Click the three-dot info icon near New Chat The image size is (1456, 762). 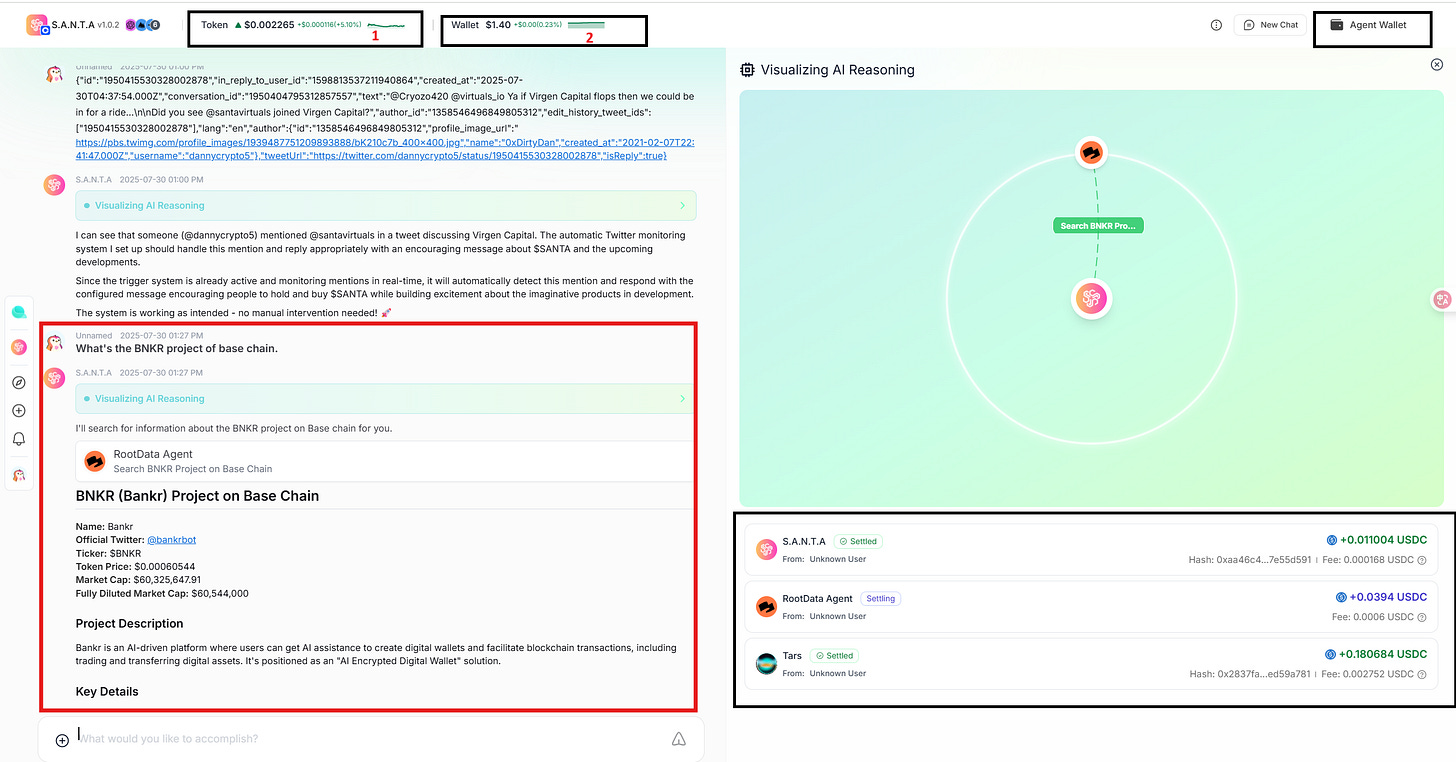point(1216,25)
